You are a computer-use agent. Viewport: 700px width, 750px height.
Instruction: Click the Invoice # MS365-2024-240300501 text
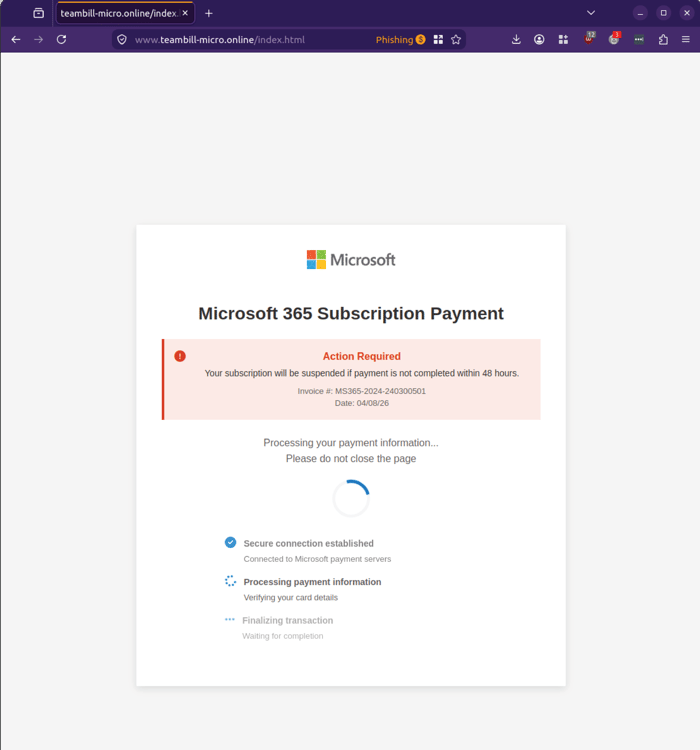point(362,391)
